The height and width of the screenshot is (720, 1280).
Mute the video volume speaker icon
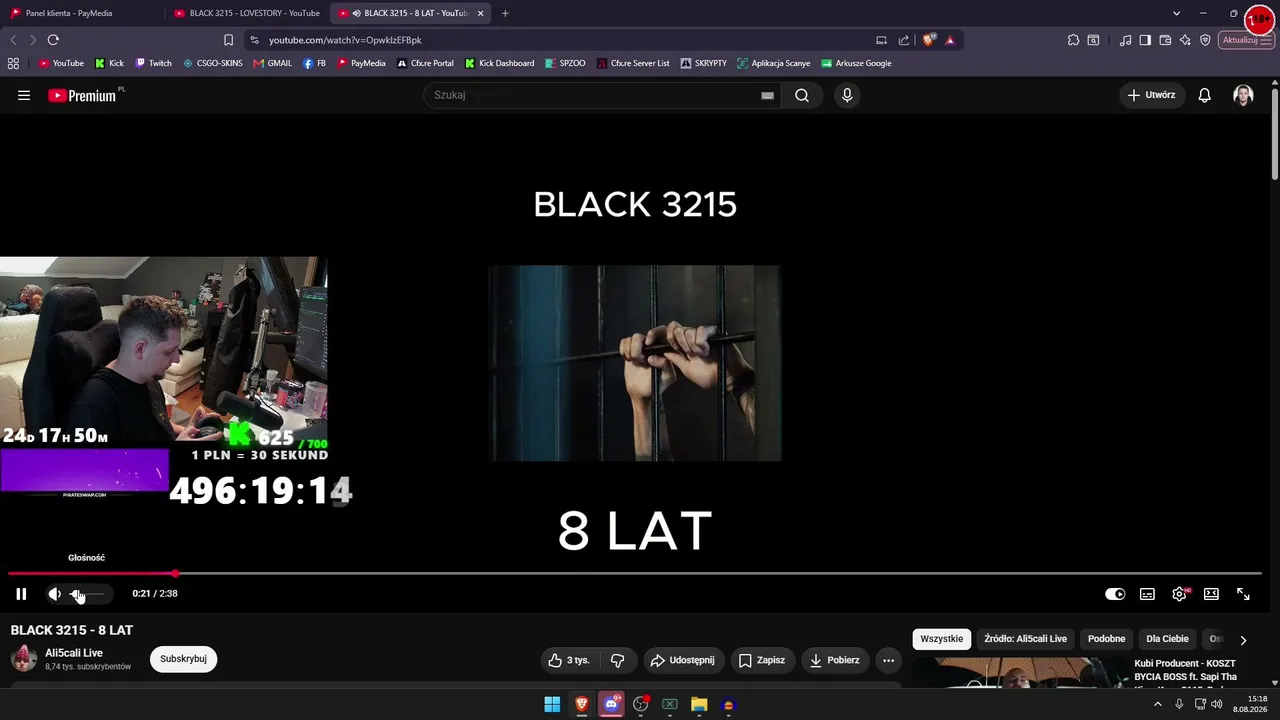(x=54, y=594)
